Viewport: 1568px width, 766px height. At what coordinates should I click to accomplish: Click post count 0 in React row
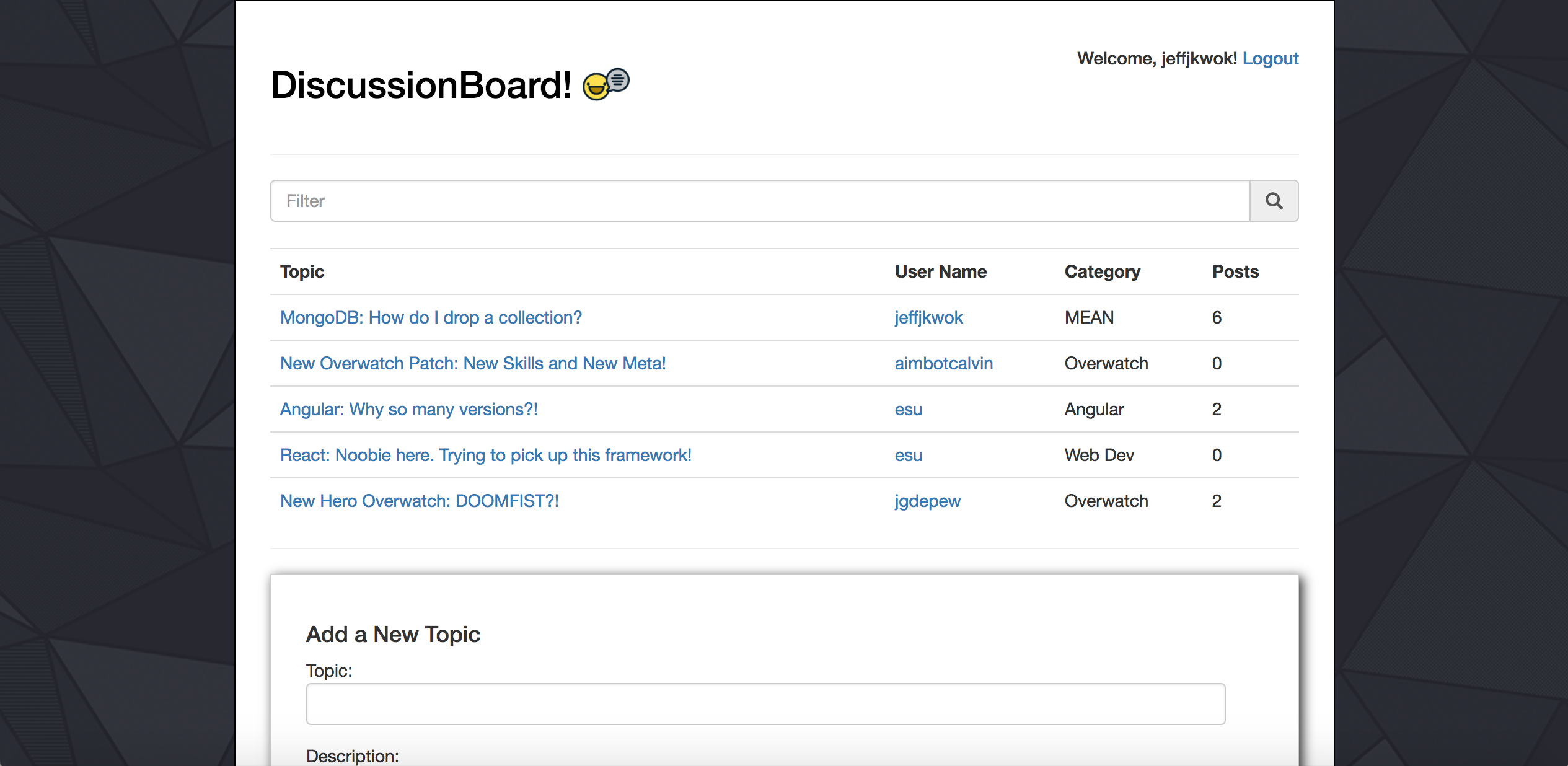pyautogui.click(x=1217, y=455)
